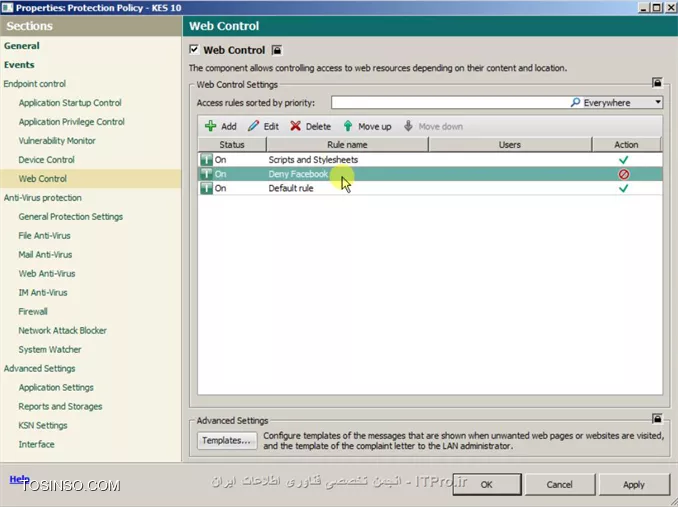678x507 pixels.
Task: Sort by Status column header
Action: click(x=232, y=145)
